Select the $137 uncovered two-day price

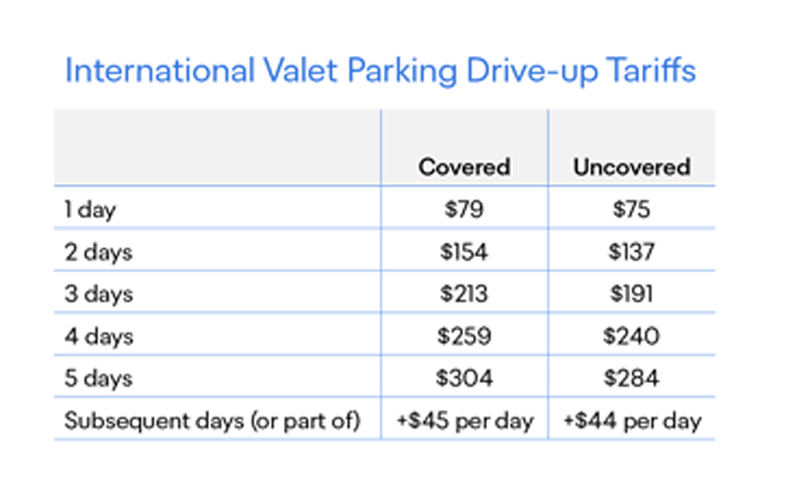(x=631, y=252)
